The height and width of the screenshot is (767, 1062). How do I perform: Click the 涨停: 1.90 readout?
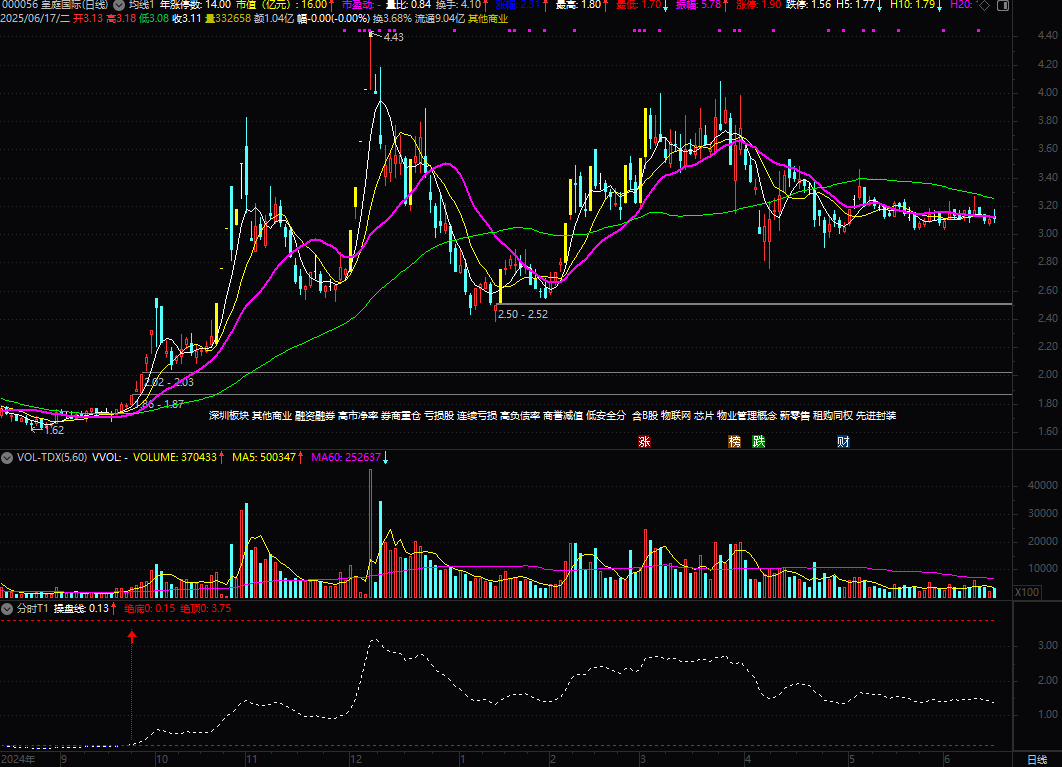point(759,5)
